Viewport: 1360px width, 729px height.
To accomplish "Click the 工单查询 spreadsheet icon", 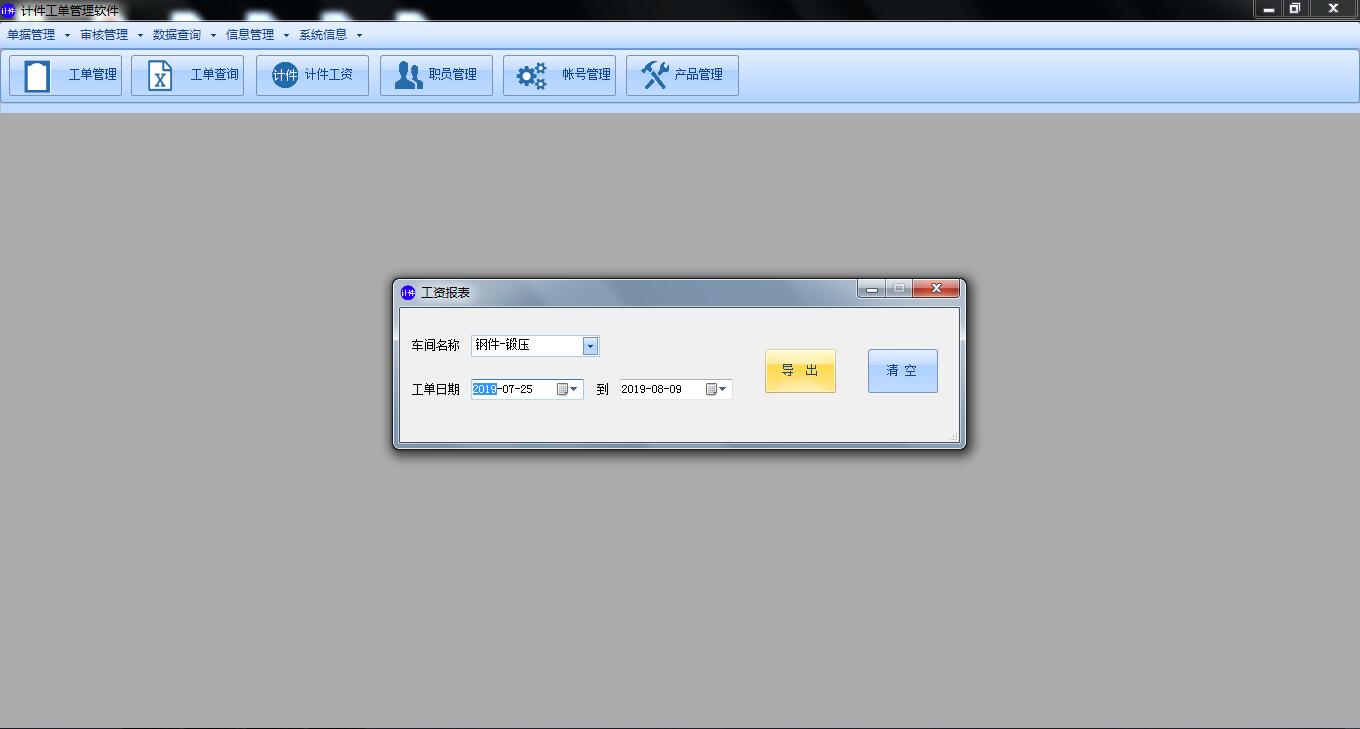I will point(160,76).
